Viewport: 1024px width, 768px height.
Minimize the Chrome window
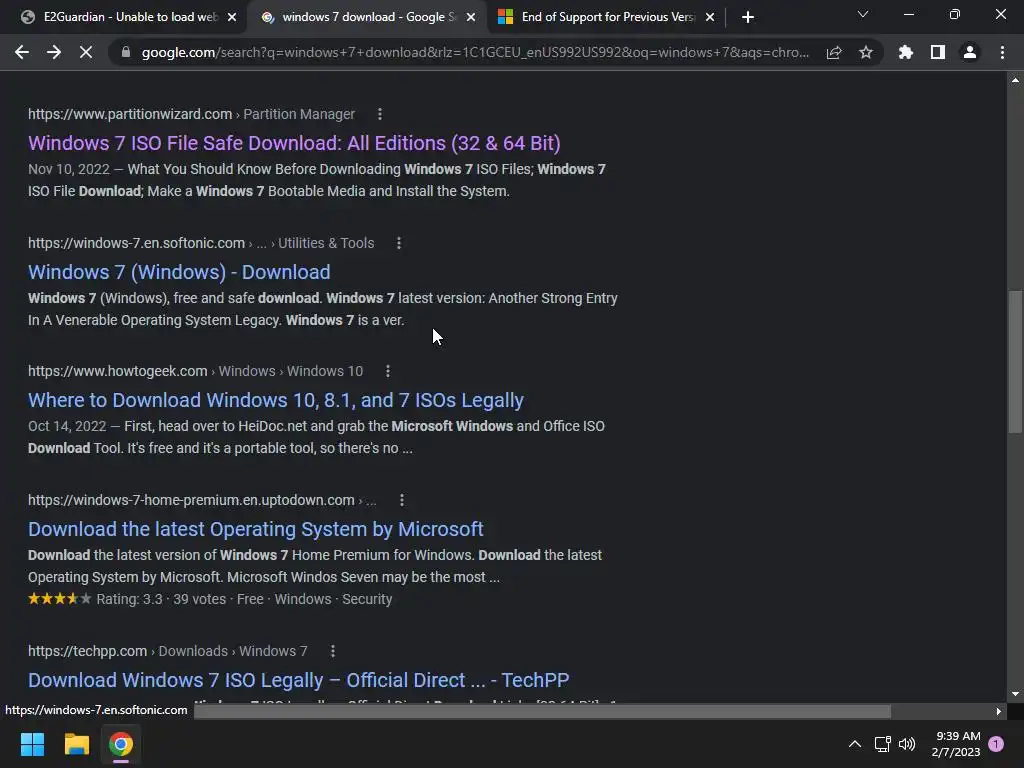coord(908,14)
